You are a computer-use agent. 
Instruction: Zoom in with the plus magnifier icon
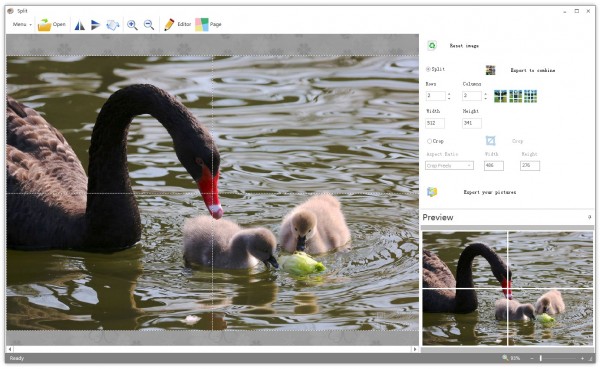pos(132,25)
